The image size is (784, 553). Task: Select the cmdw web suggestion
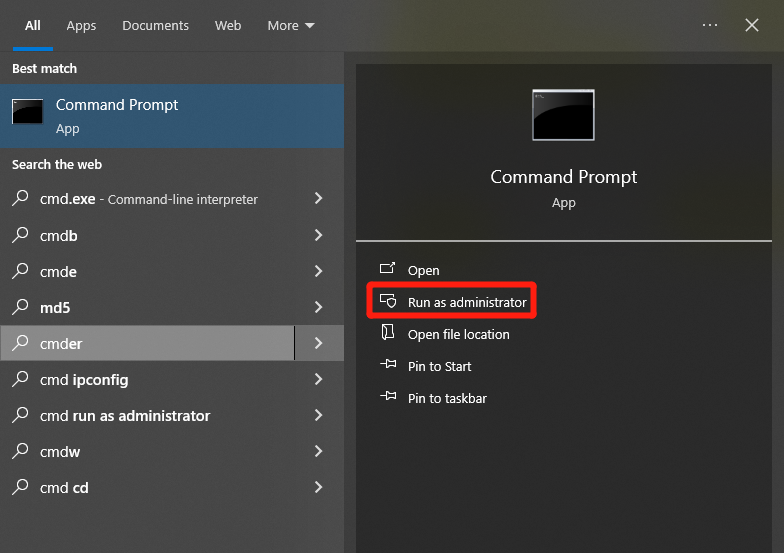[147, 452]
